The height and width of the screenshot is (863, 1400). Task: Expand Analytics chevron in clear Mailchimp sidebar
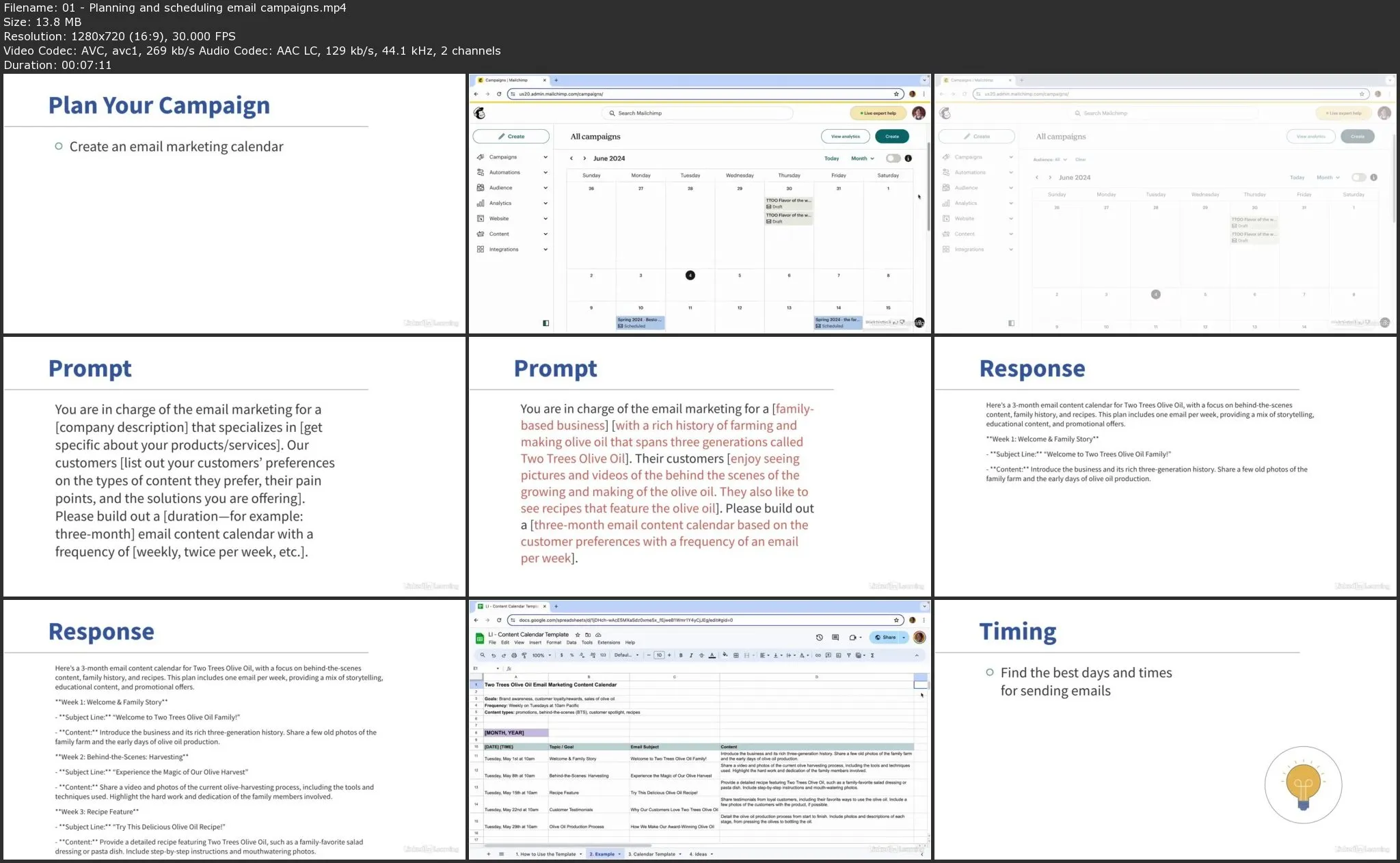[x=546, y=203]
